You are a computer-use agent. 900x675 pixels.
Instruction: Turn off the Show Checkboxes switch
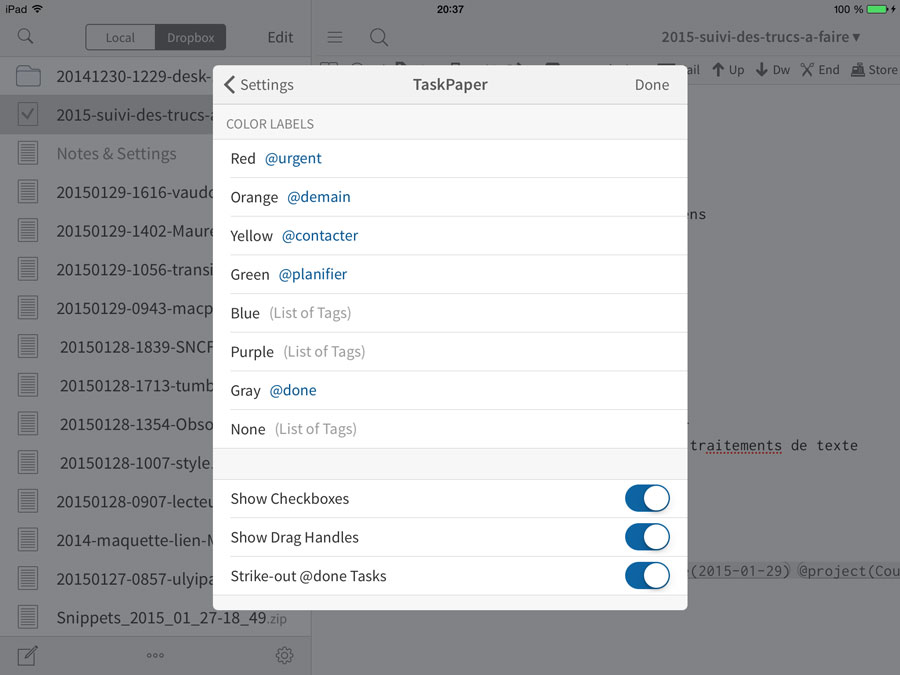(x=647, y=498)
